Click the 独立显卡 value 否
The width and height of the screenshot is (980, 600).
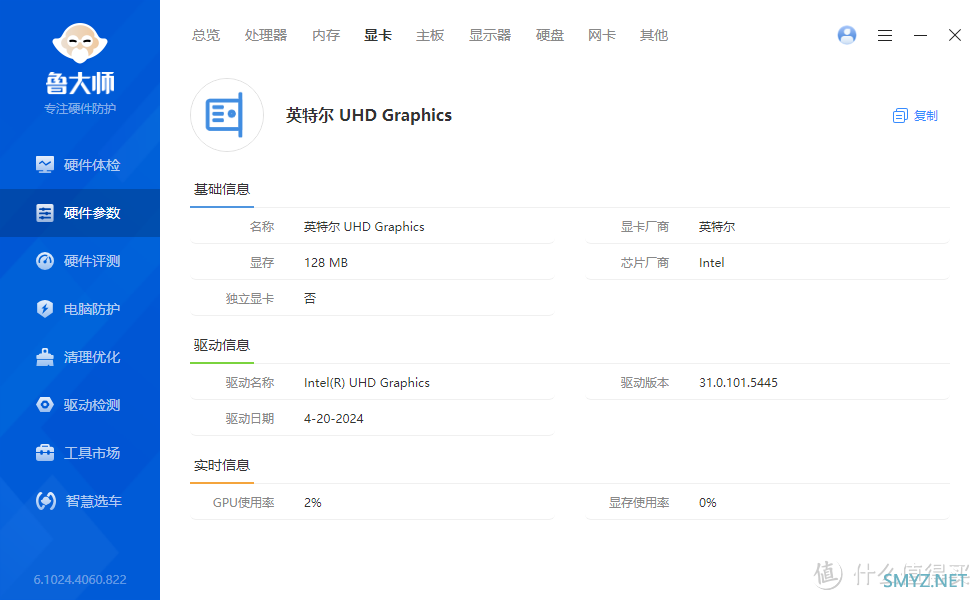click(310, 299)
